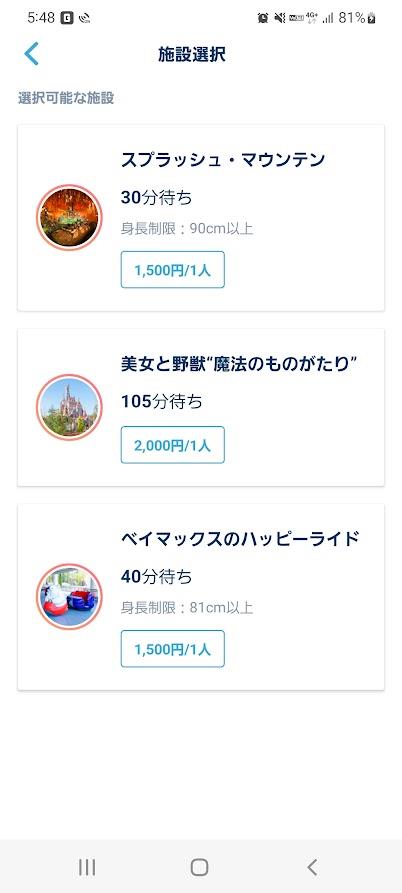Tap the スプラッシュ・マウンテン title
Screen dimensions: 402x893
(x=223, y=159)
